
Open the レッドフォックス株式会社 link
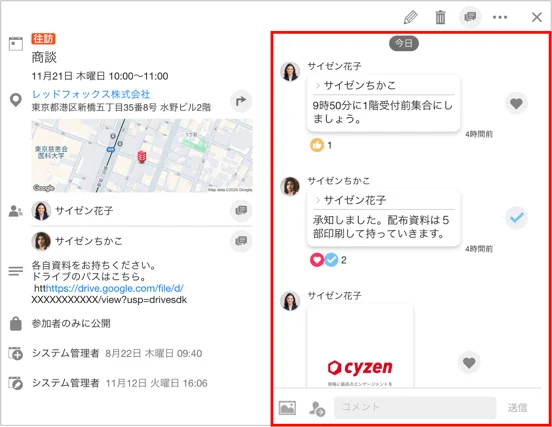coord(91,94)
